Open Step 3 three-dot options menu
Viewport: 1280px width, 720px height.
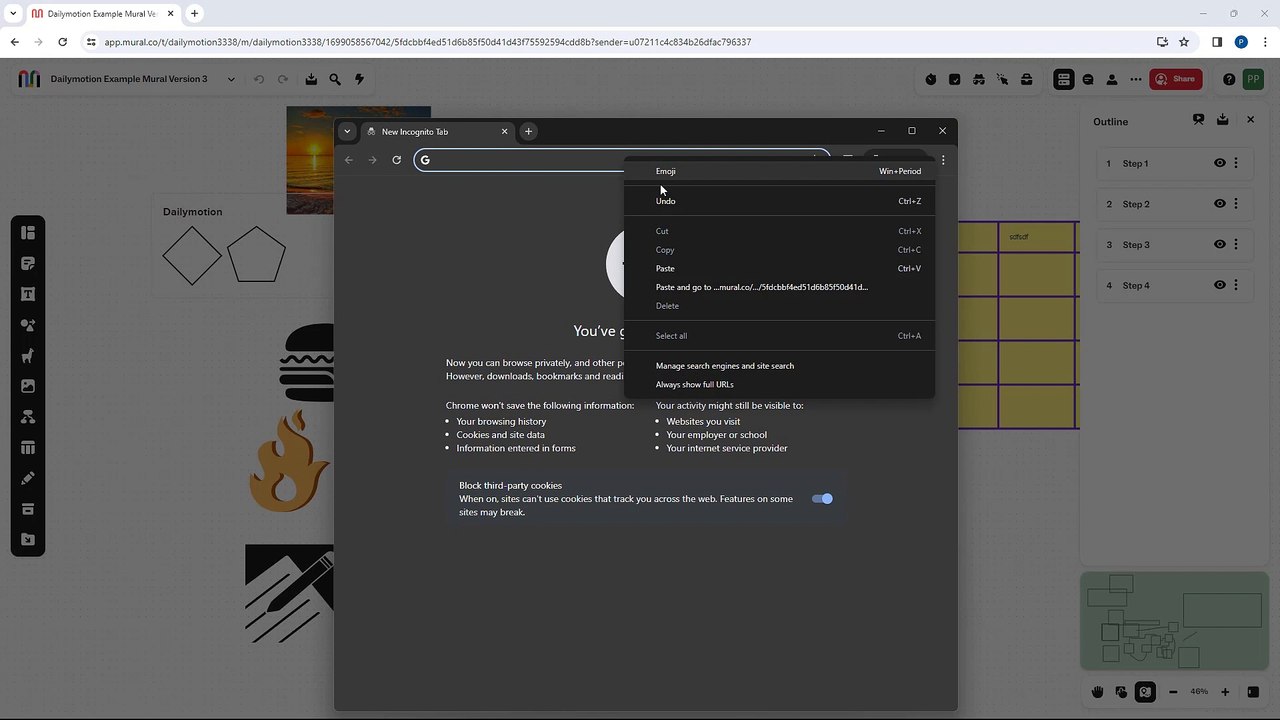pyautogui.click(x=1236, y=244)
